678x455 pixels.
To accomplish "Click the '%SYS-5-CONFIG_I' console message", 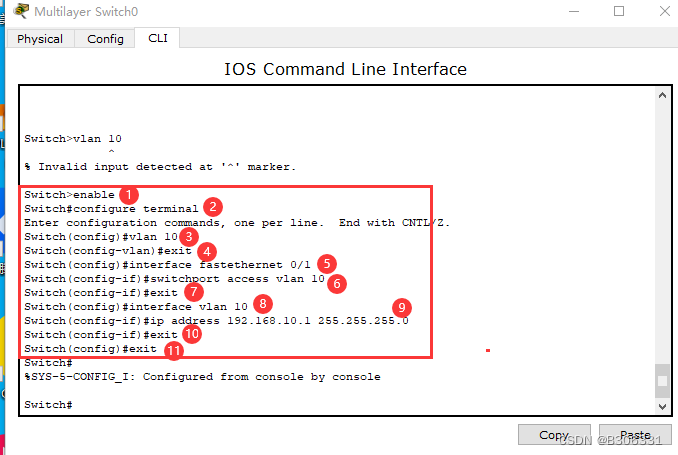I will point(202,377).
